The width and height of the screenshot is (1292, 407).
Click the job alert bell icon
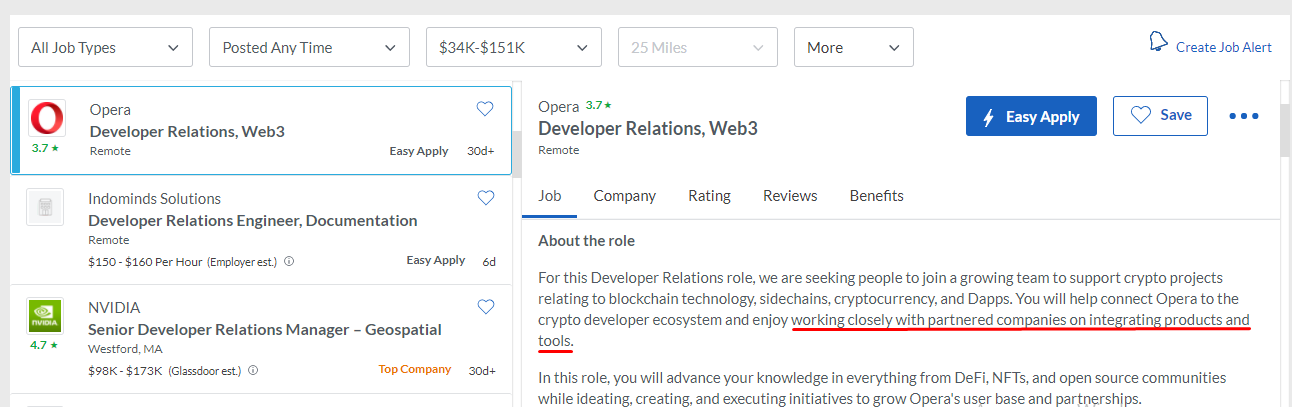(x=1159, y=43)
